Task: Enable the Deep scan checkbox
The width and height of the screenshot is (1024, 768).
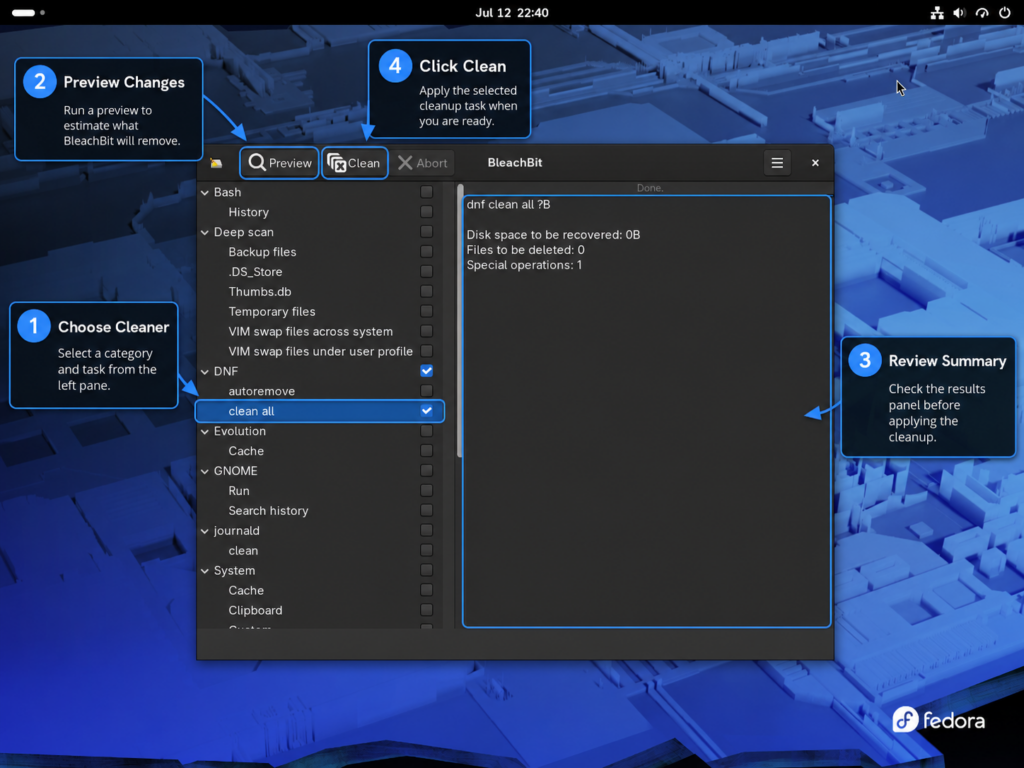Action: pos(426,232)
